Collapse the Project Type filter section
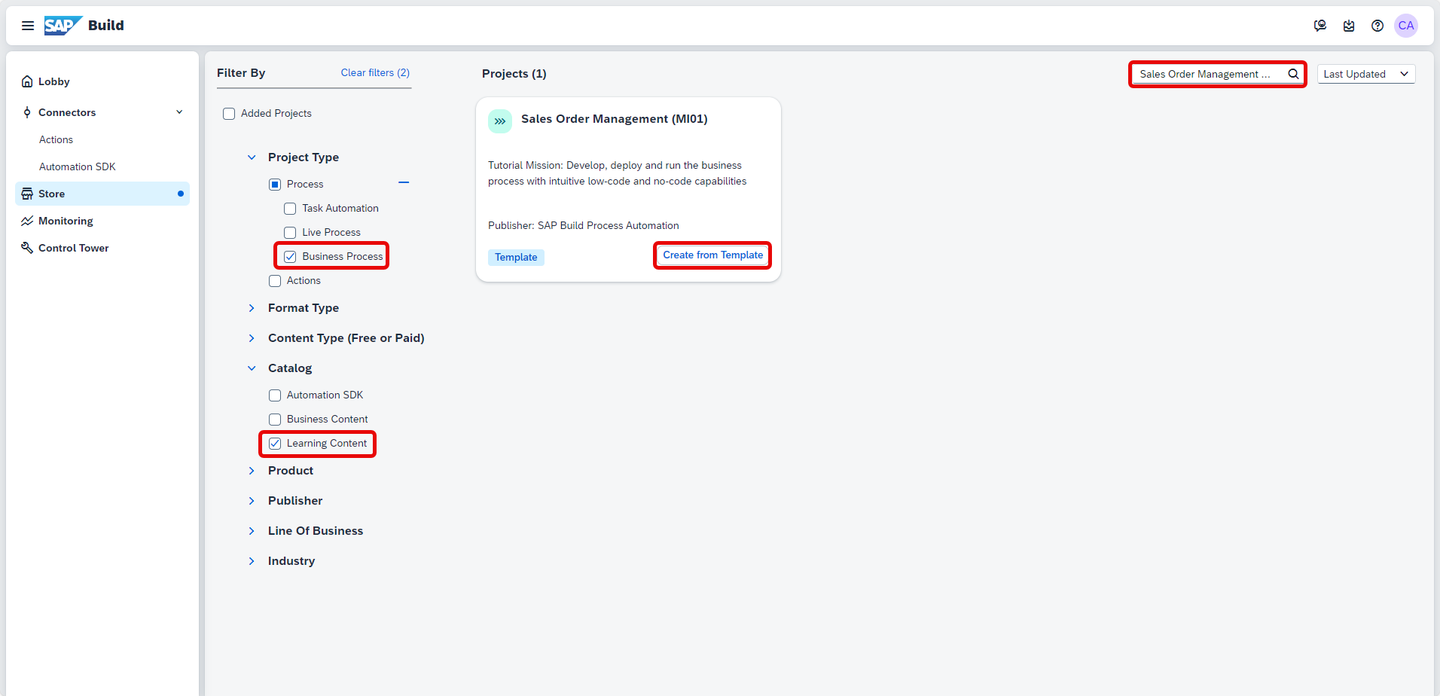This screenshot has height=696, width=1440. pos(252,157)
